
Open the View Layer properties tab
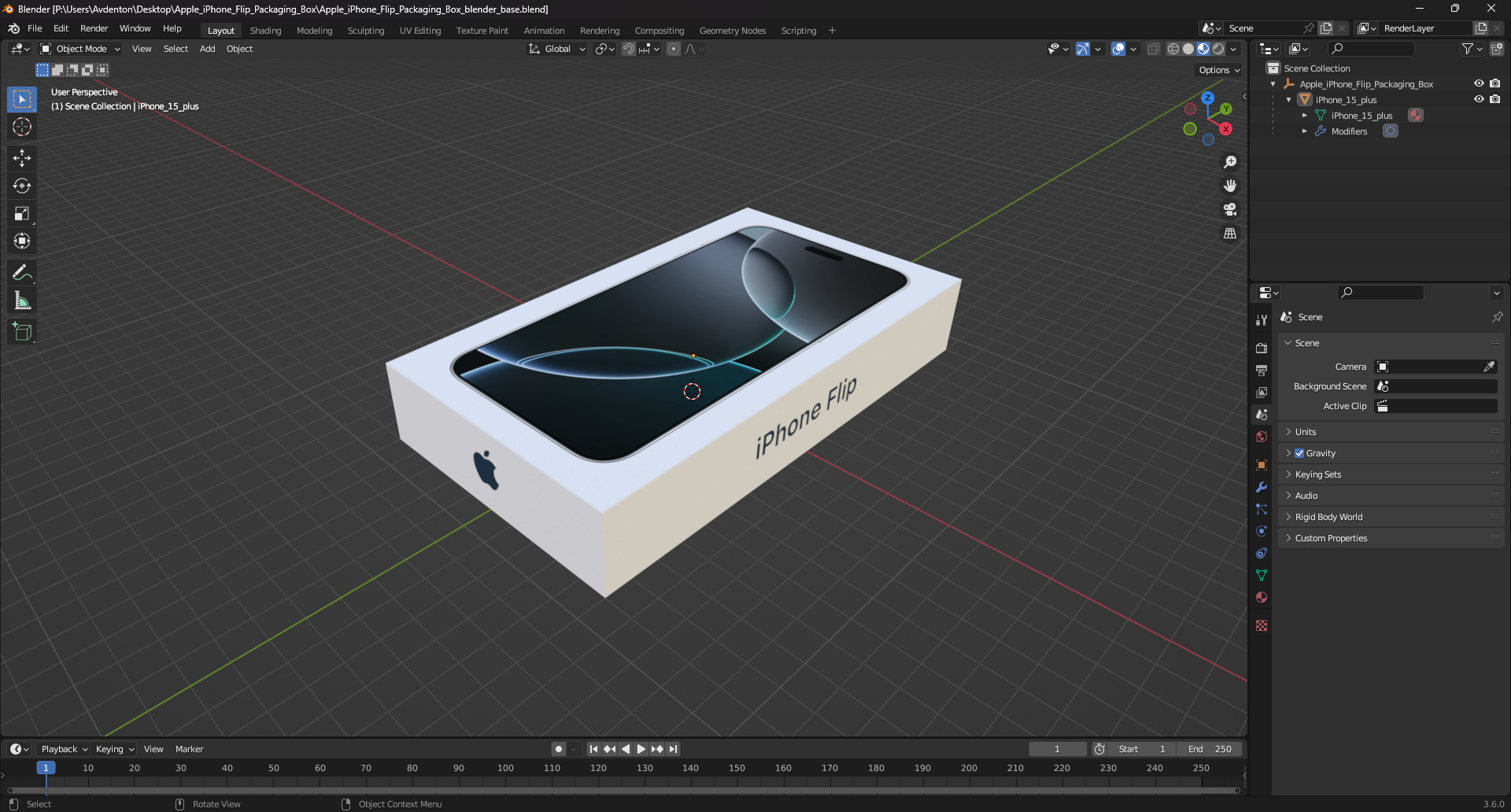pos(1262,392)
